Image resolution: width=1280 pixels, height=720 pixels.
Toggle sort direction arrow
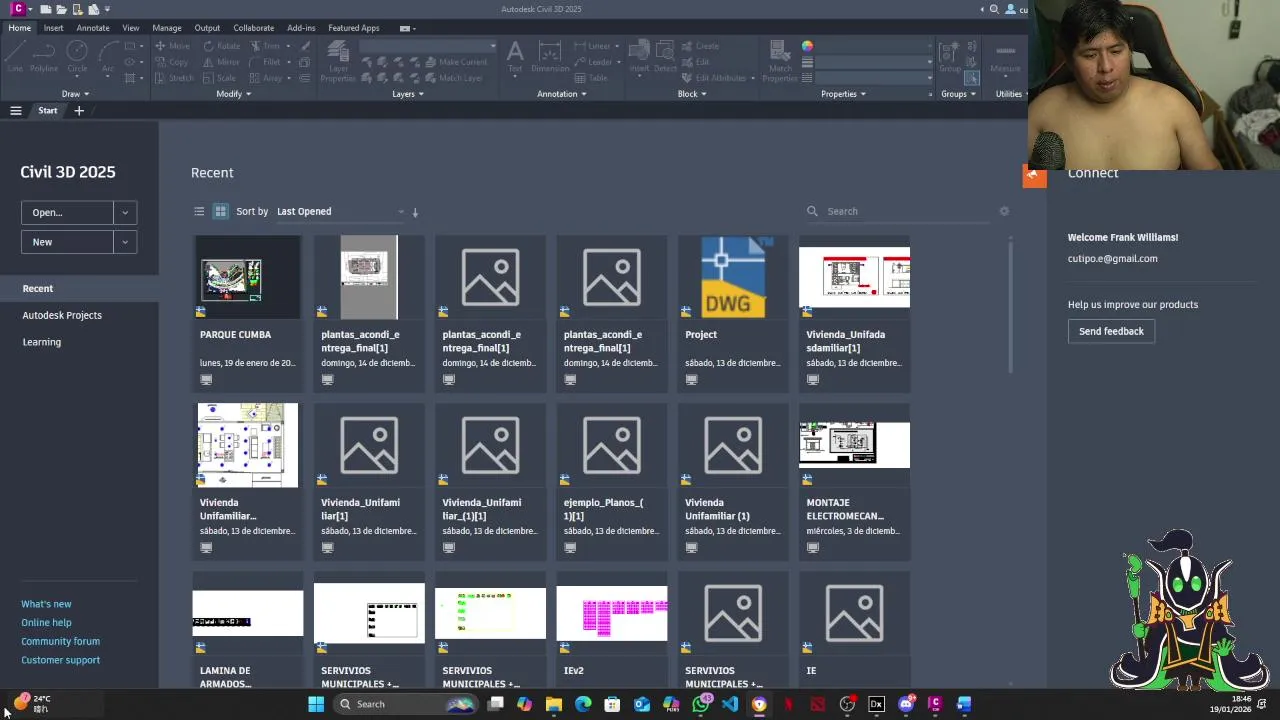[415, 212]
